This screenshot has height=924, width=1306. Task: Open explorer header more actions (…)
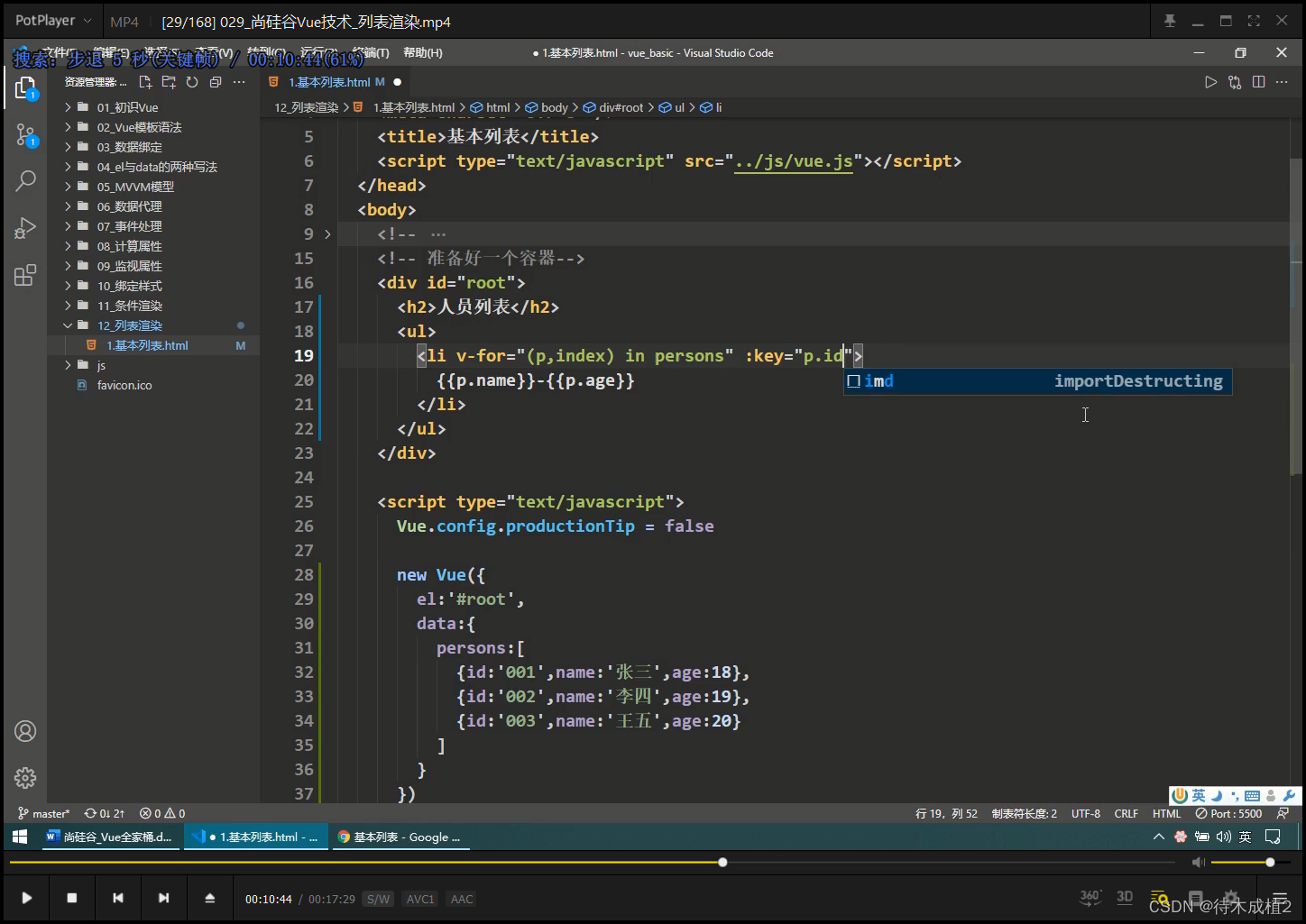click(239, 82)
